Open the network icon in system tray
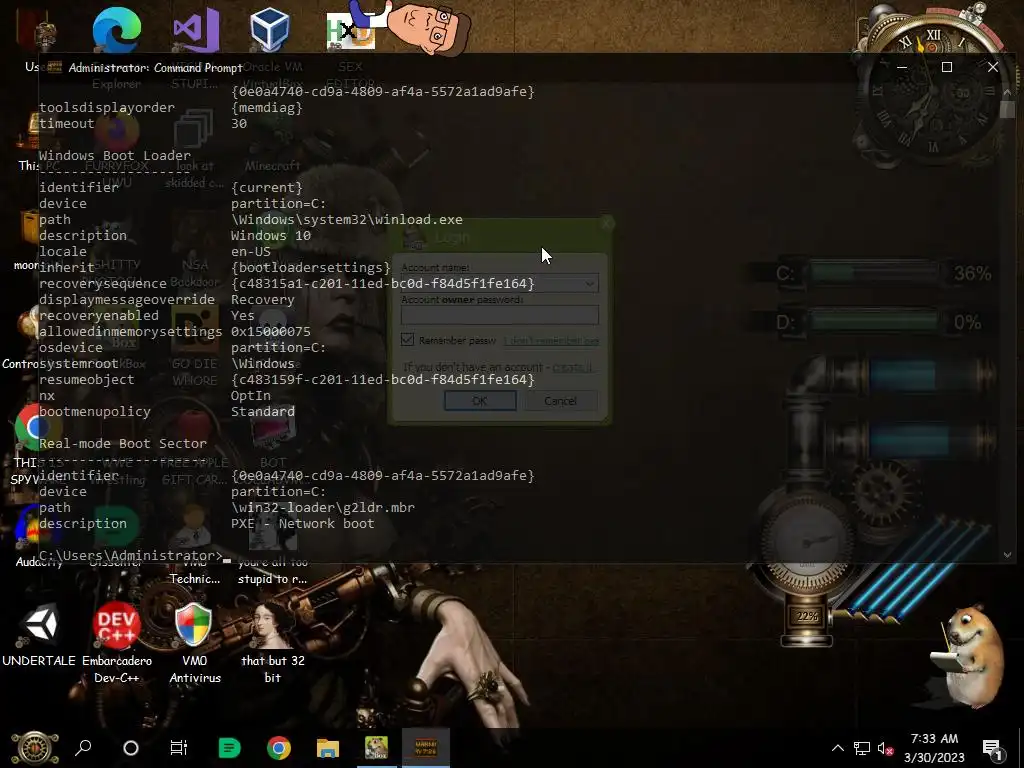 (862, 748)
